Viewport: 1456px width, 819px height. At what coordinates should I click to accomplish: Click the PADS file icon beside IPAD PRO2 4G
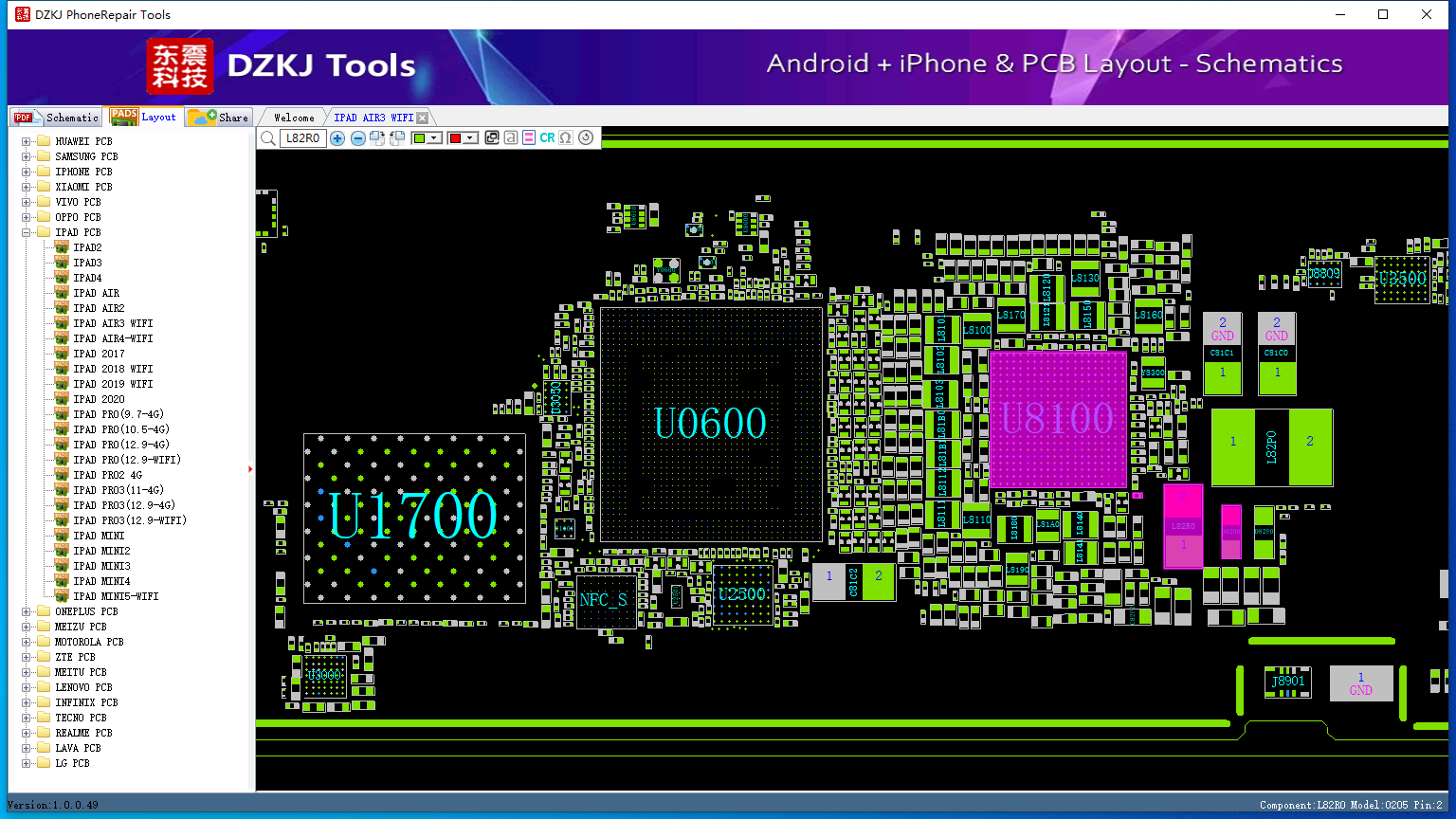pos(62,475)
